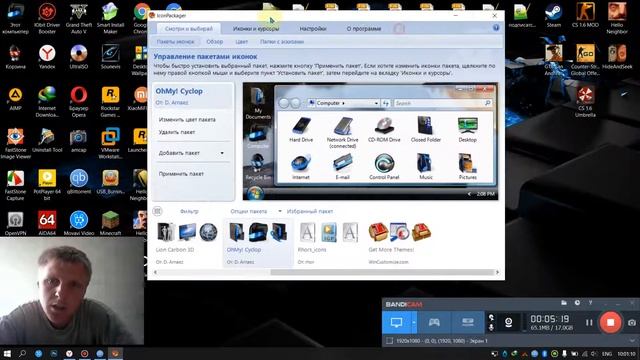Viewport: 640px width, 360px height.
Task: Toggle the microphone in Bandicam
Action: click(x=491, y=327)
